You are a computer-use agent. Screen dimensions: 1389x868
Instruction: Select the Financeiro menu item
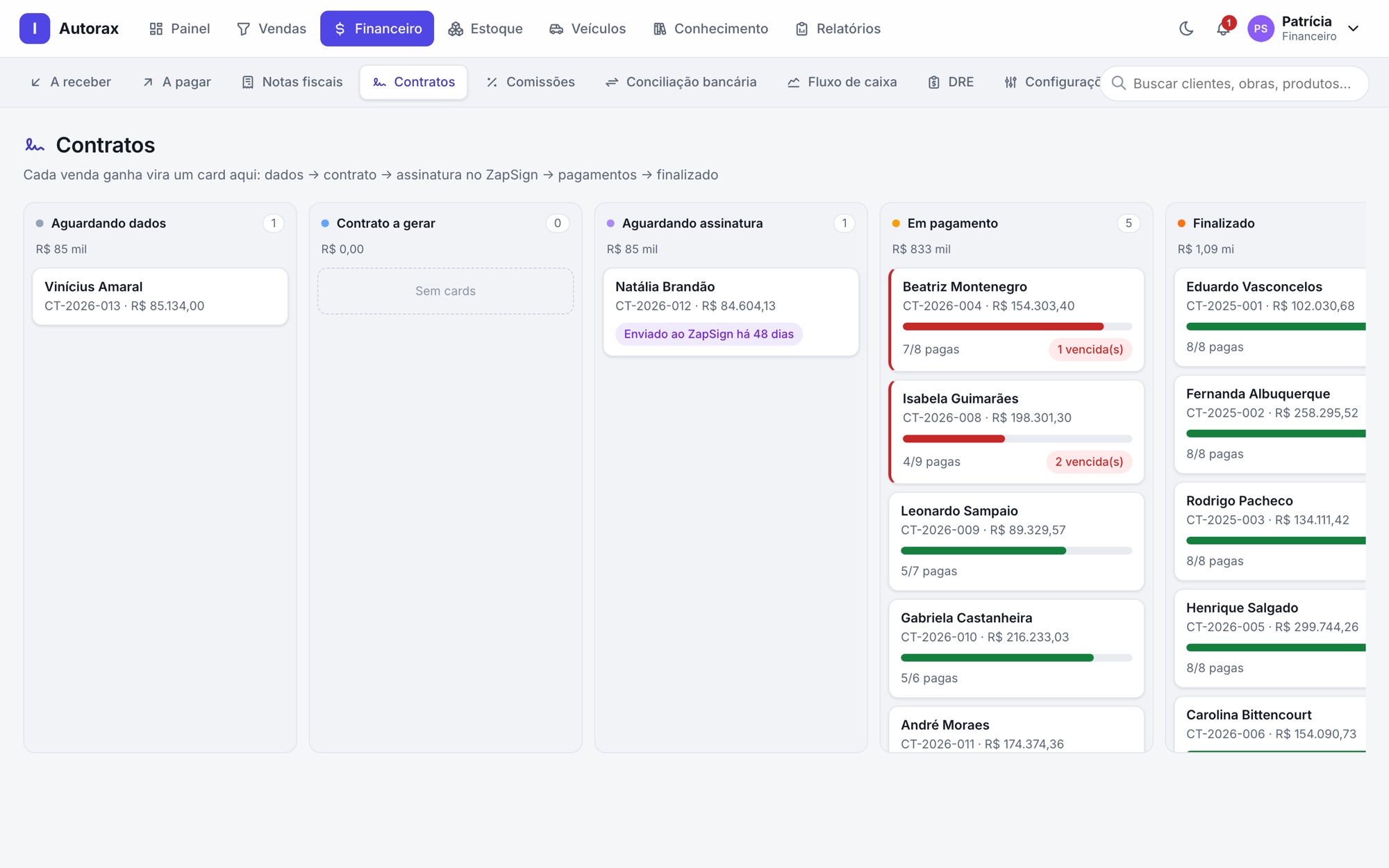click(x=377, y=28)
